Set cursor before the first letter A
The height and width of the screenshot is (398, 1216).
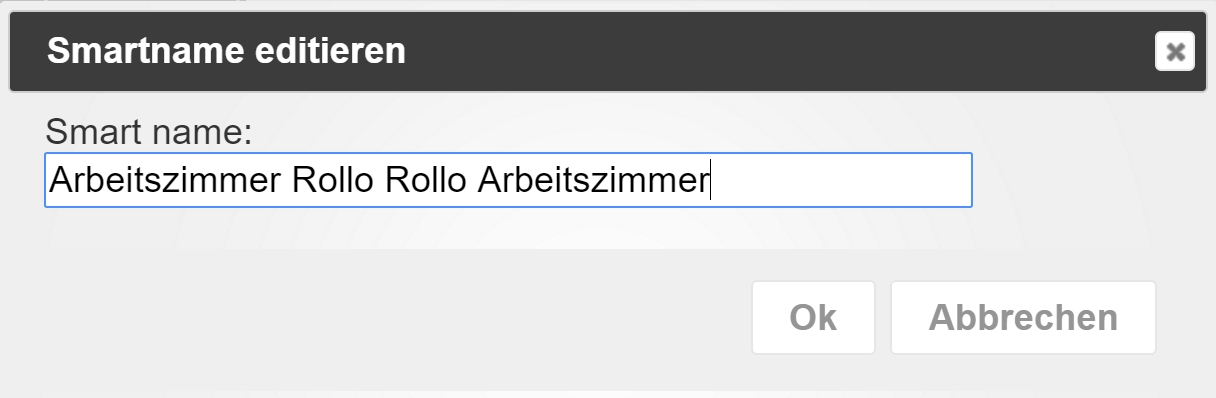pos(49,180)
